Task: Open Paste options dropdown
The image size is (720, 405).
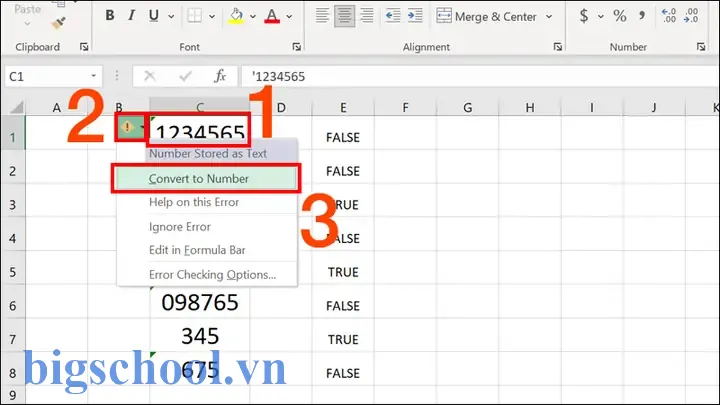Action: 27,23
